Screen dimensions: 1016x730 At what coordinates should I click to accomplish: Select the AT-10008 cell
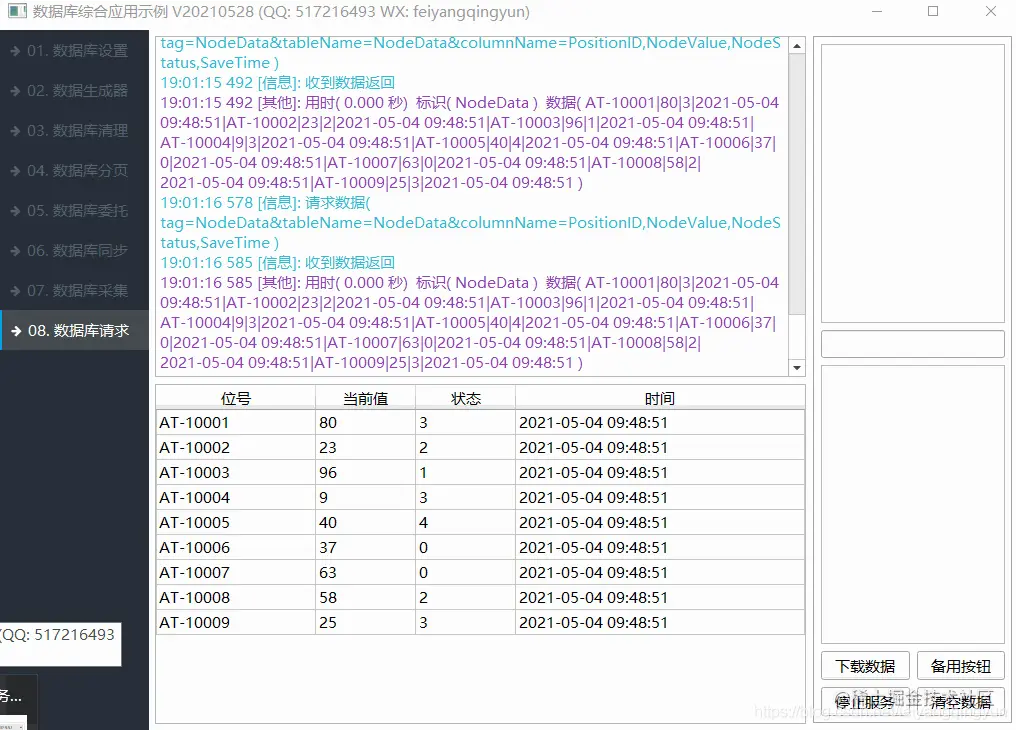coord(236,598)
